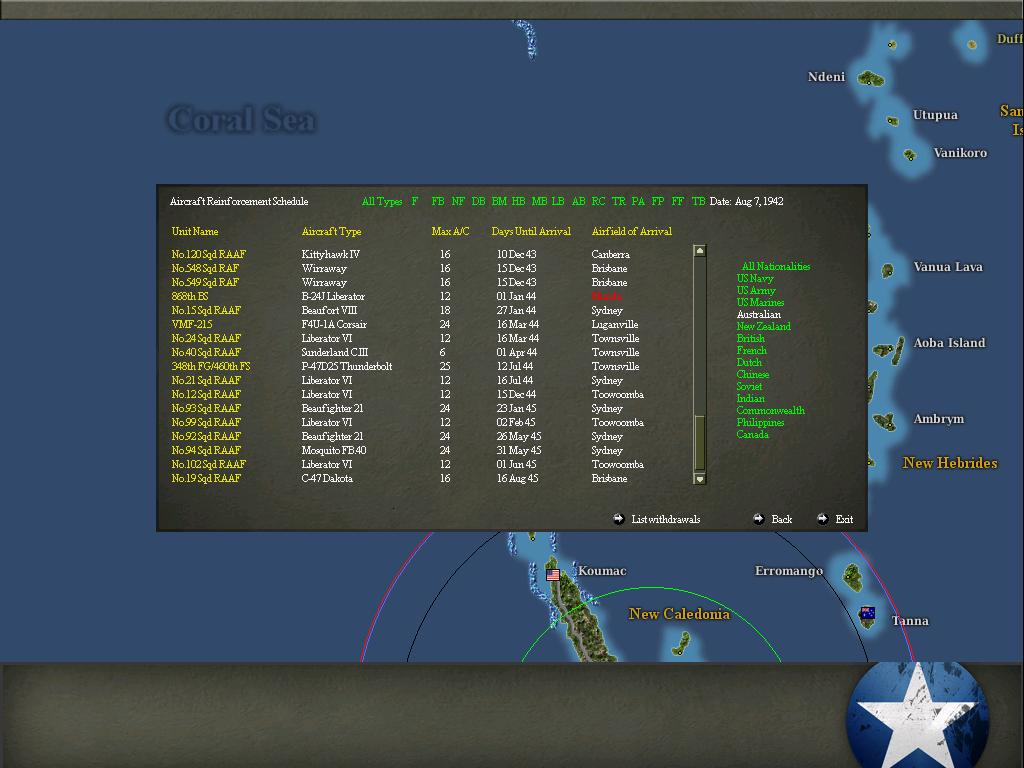Click the Exit button
The width and height of the screenshot is (1024, 768).
tap(844, 519)
